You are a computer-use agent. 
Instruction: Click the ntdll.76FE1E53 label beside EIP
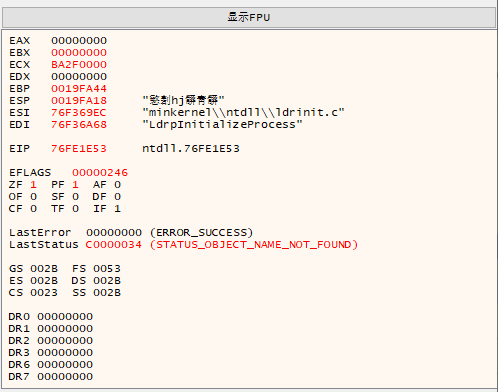[x=191, y=149]
